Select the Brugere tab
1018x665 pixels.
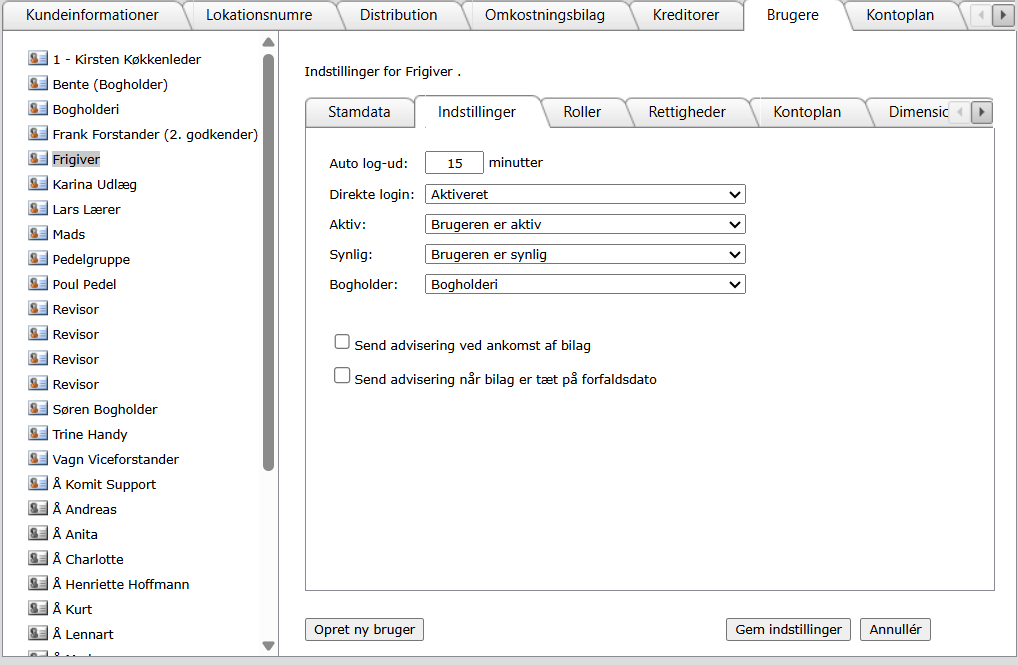click(793, 15)
